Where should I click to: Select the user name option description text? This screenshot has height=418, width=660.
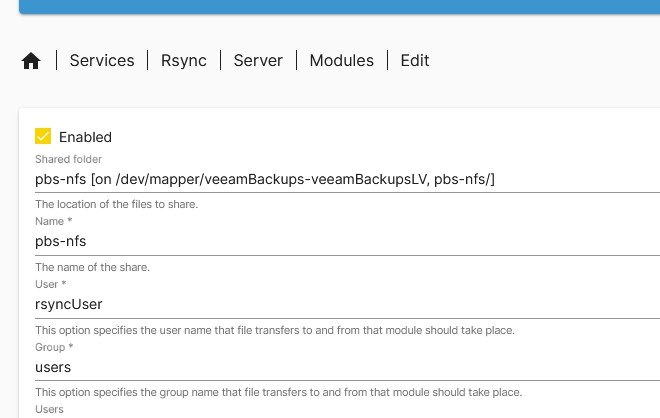pos(274,330)
